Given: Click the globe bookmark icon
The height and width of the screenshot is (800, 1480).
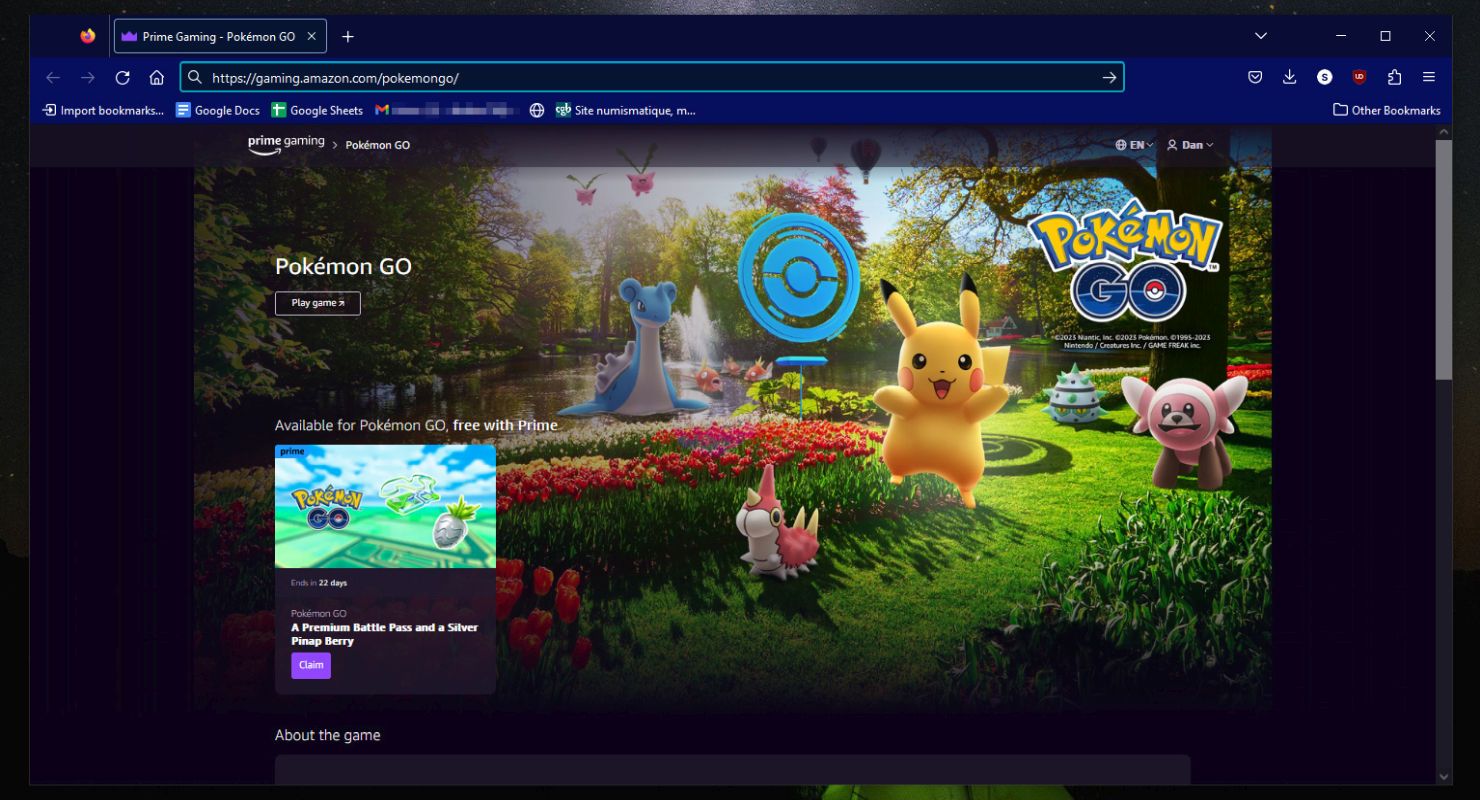Looking at the screenshot, I should coord(537,110).
